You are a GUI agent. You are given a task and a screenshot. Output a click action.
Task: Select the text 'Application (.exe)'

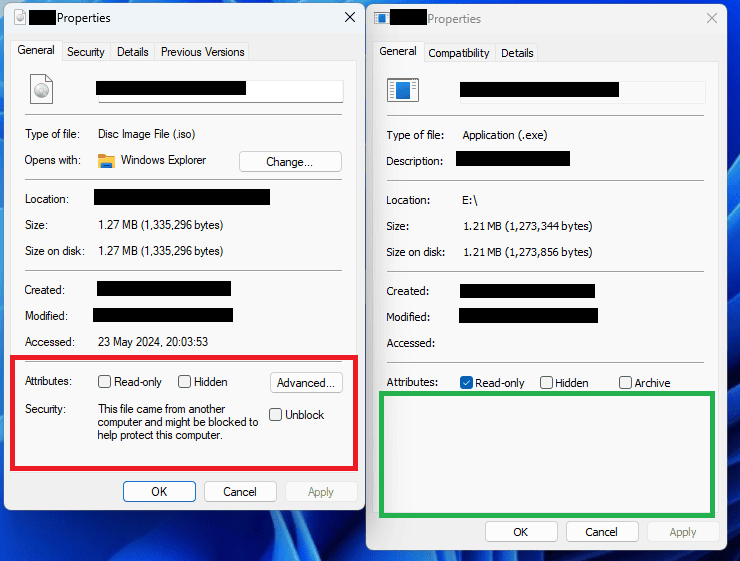[505, 135]
